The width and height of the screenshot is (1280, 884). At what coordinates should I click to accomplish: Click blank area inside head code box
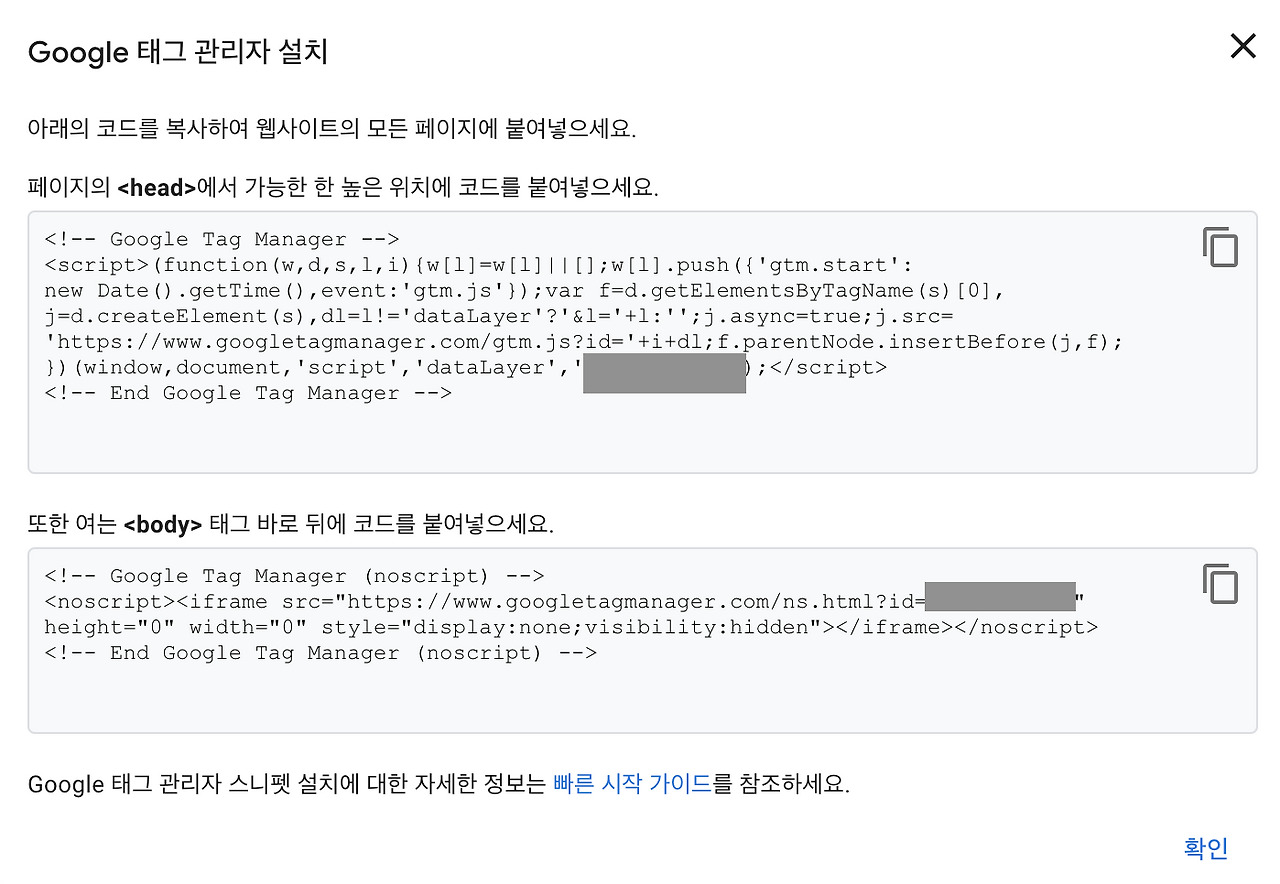640,438
